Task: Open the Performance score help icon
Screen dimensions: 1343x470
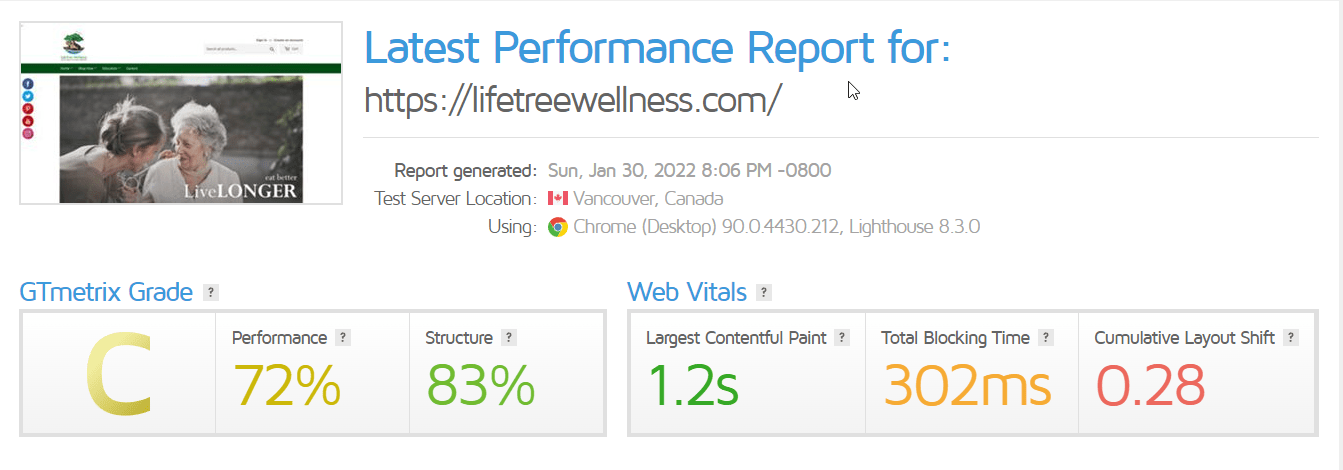Action: 342,338
